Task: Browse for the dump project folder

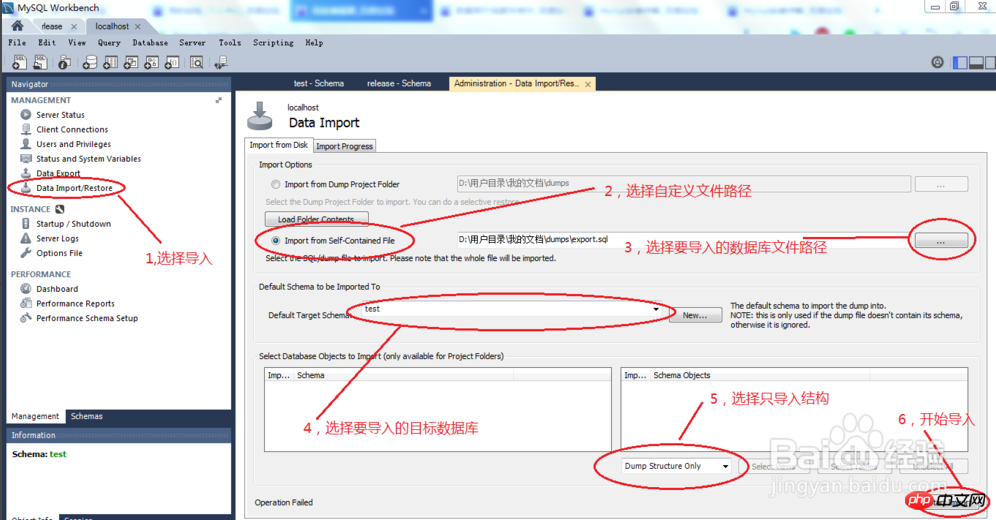Action: [x=941, y=185]
